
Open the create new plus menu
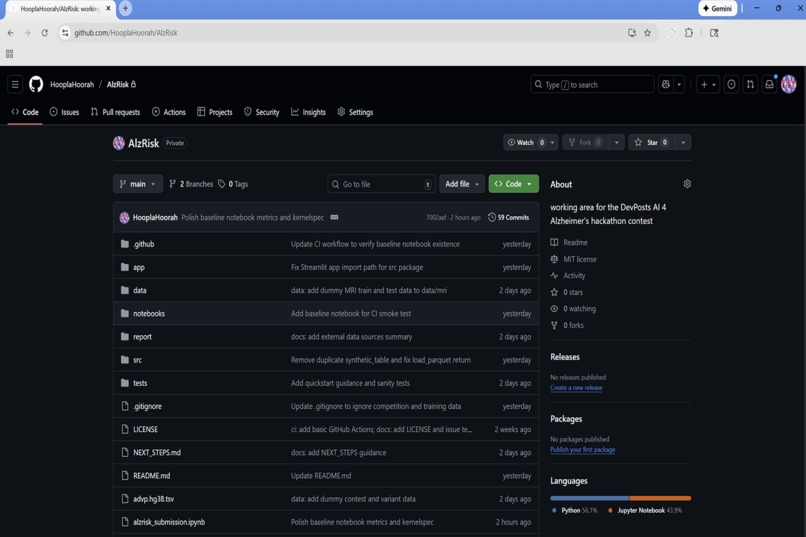point(708,84)
